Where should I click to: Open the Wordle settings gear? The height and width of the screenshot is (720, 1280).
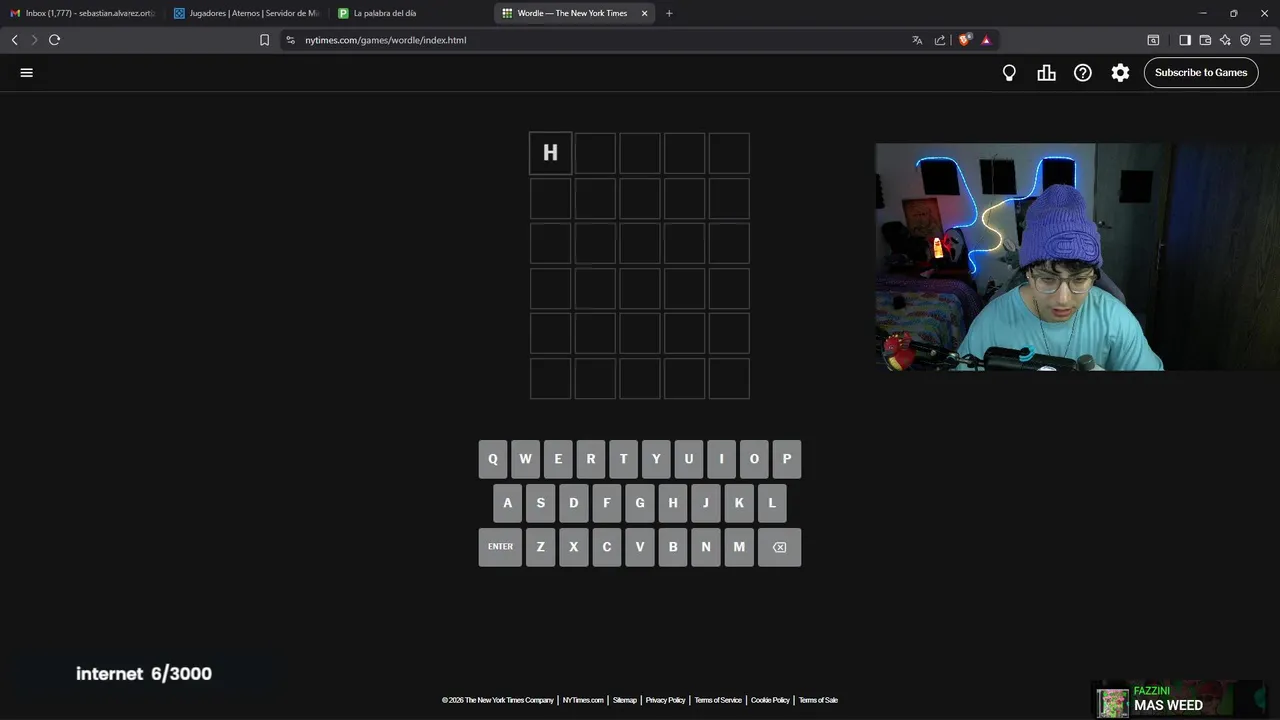(x=1120, y=73)
